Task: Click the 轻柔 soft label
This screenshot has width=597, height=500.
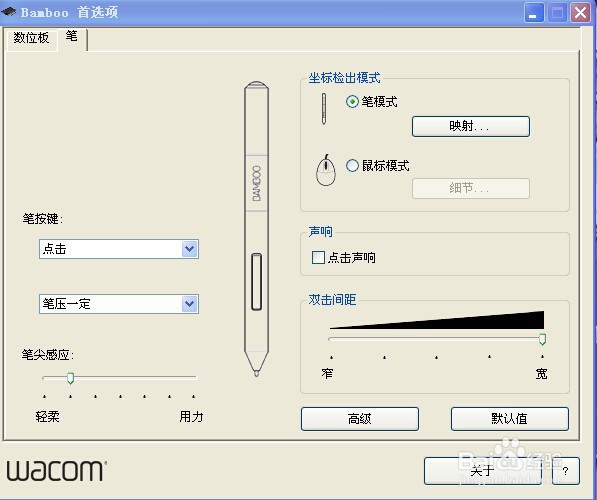Action: [48, 416]
